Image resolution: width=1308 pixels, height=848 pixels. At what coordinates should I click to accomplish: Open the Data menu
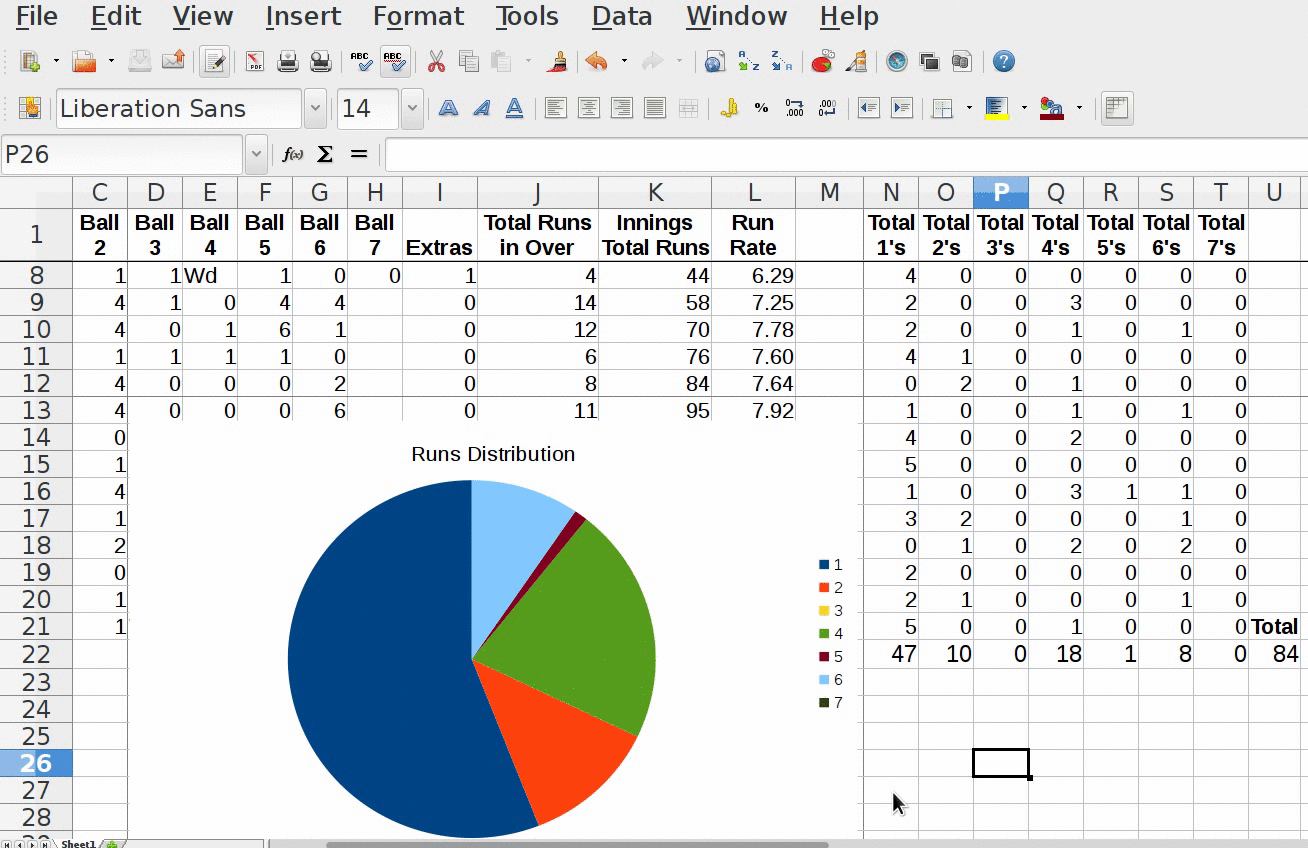pos(621,17)
